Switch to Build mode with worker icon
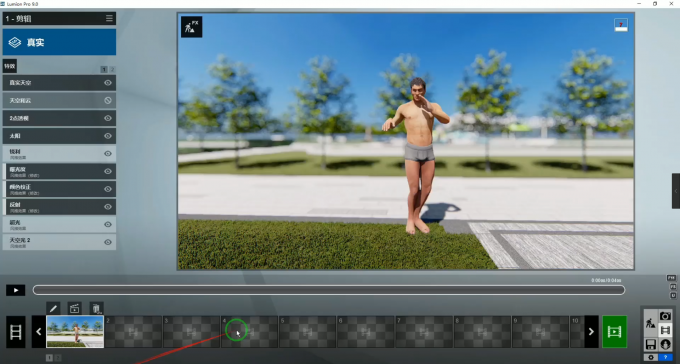This screenshot has height=364, width=680. click(x=650, y=323)
